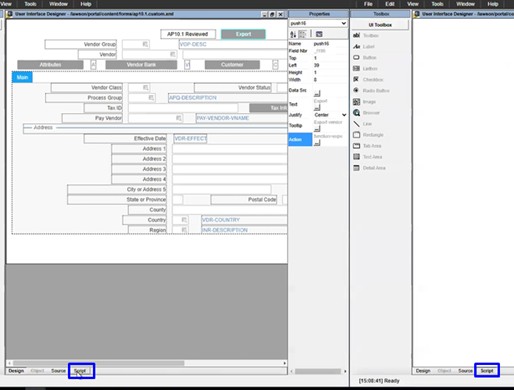Open the Pay Vendor lookup icon
Viewport: 514px width, 390px height.
click(179, 118)
